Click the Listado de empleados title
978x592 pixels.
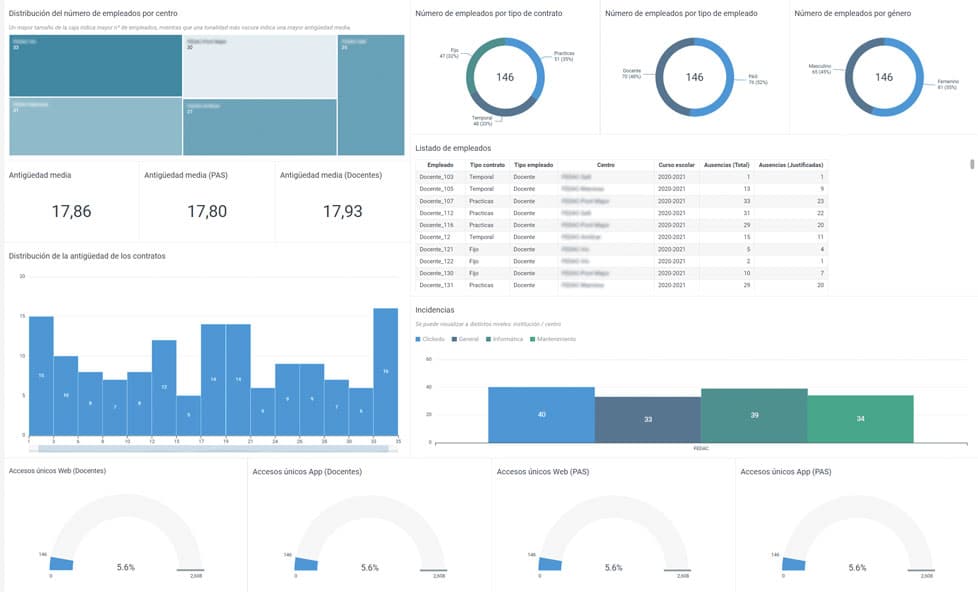[453, 148]
